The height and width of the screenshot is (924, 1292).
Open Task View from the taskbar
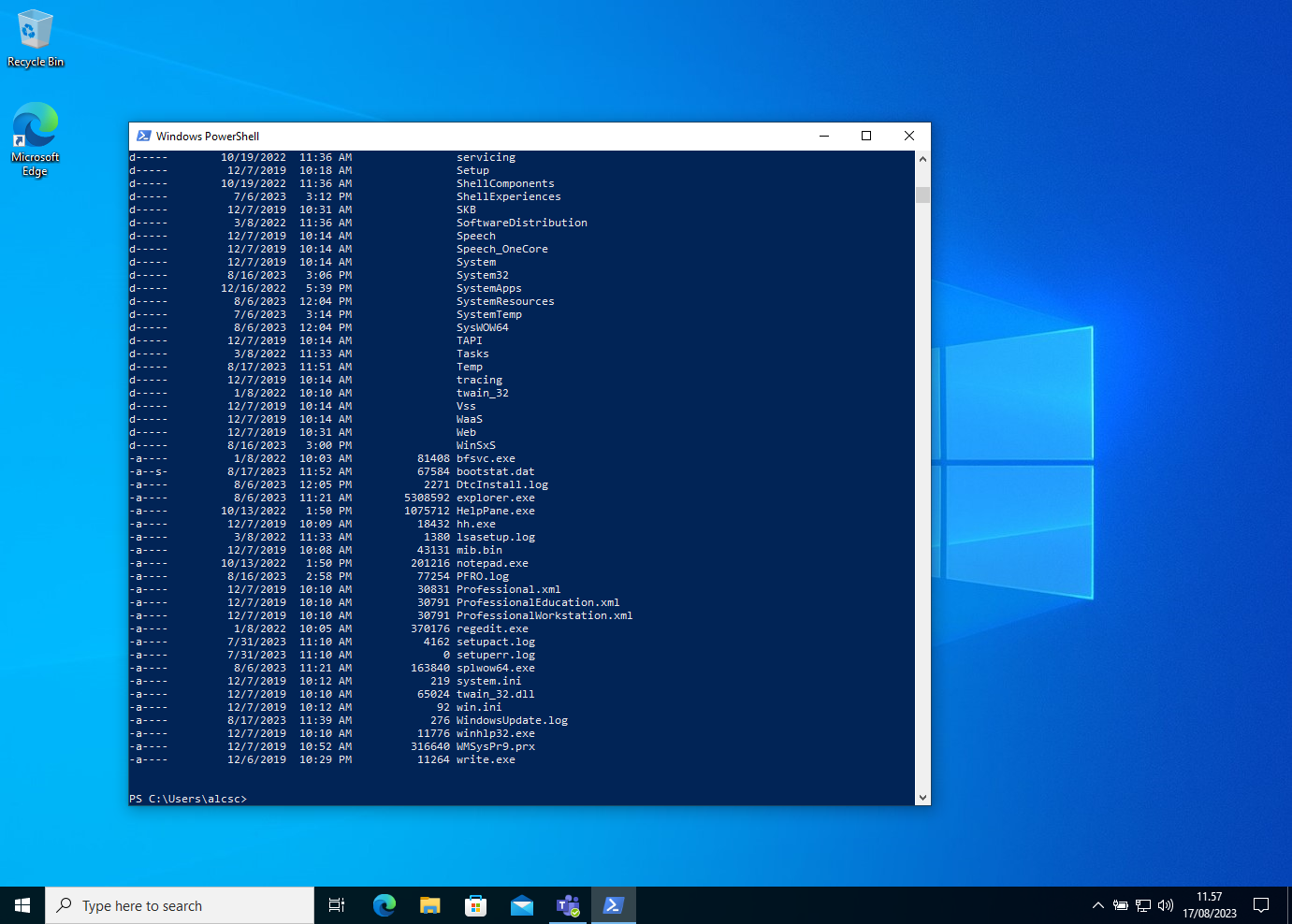(336, 904)
